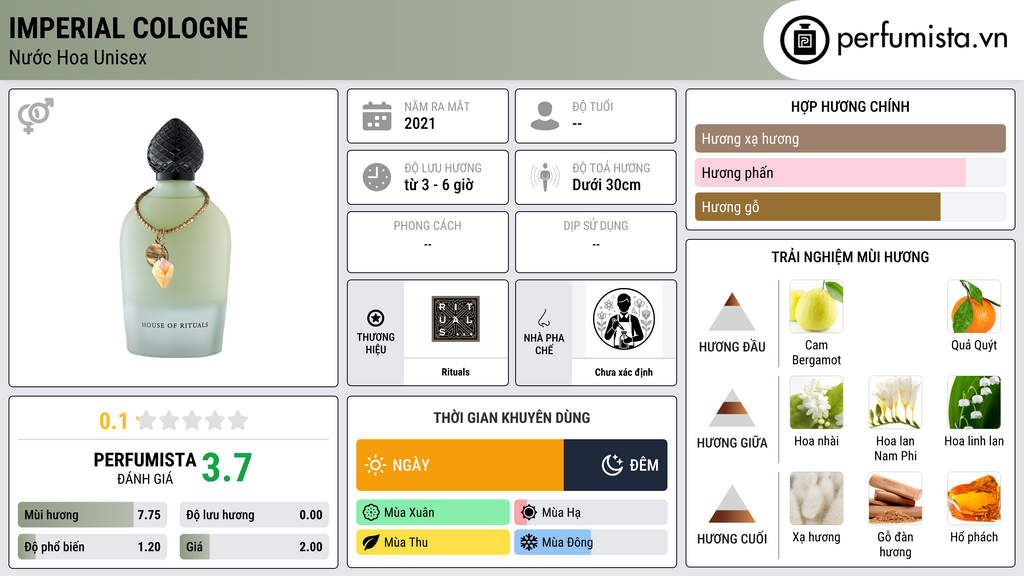This screenshot has width=1024, height=576.
Task: Click the Độ lưu hương 0.00 rating bar
Action: (254, 515)
